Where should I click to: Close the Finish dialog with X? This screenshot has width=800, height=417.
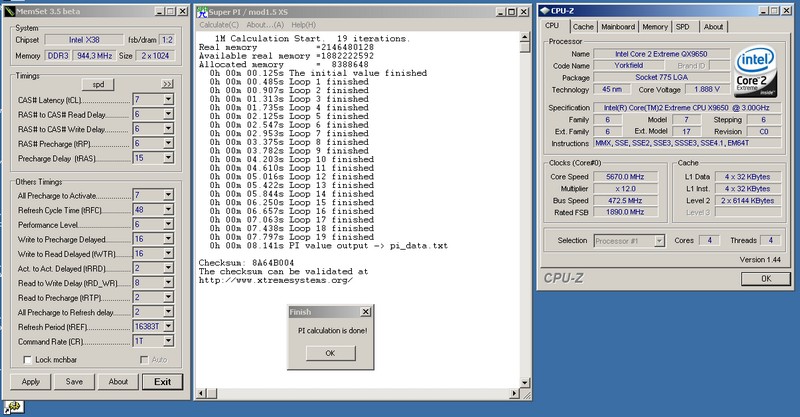point(366,312)
